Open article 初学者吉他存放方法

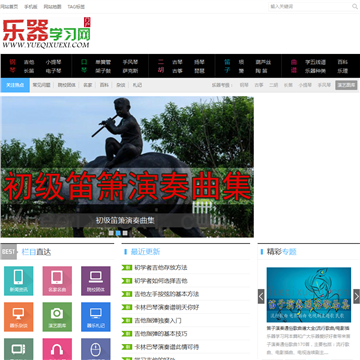[x=161, y=268]
